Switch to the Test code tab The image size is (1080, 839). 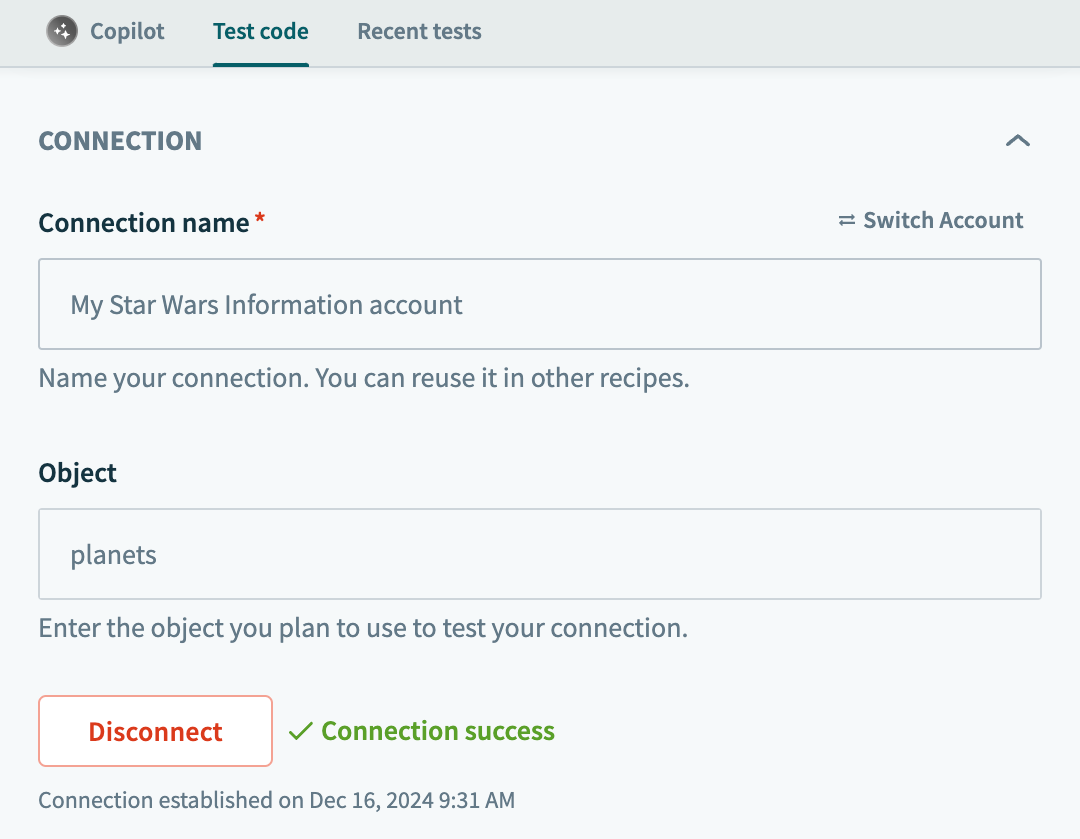pyautogui.click(x=260, y=32)
